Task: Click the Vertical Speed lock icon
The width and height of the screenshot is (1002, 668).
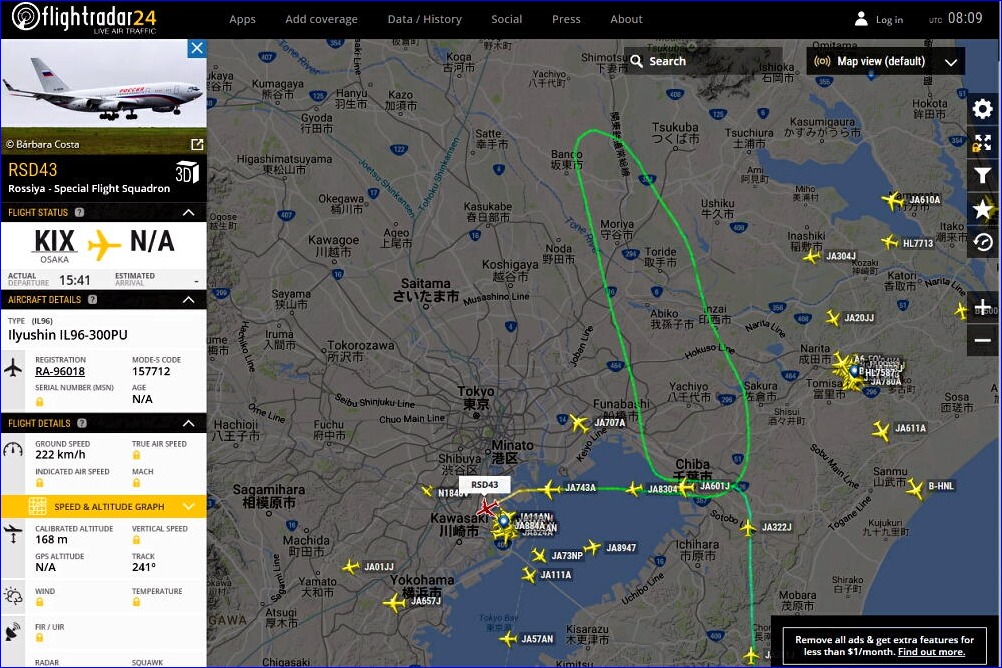Action: [136, 540]
